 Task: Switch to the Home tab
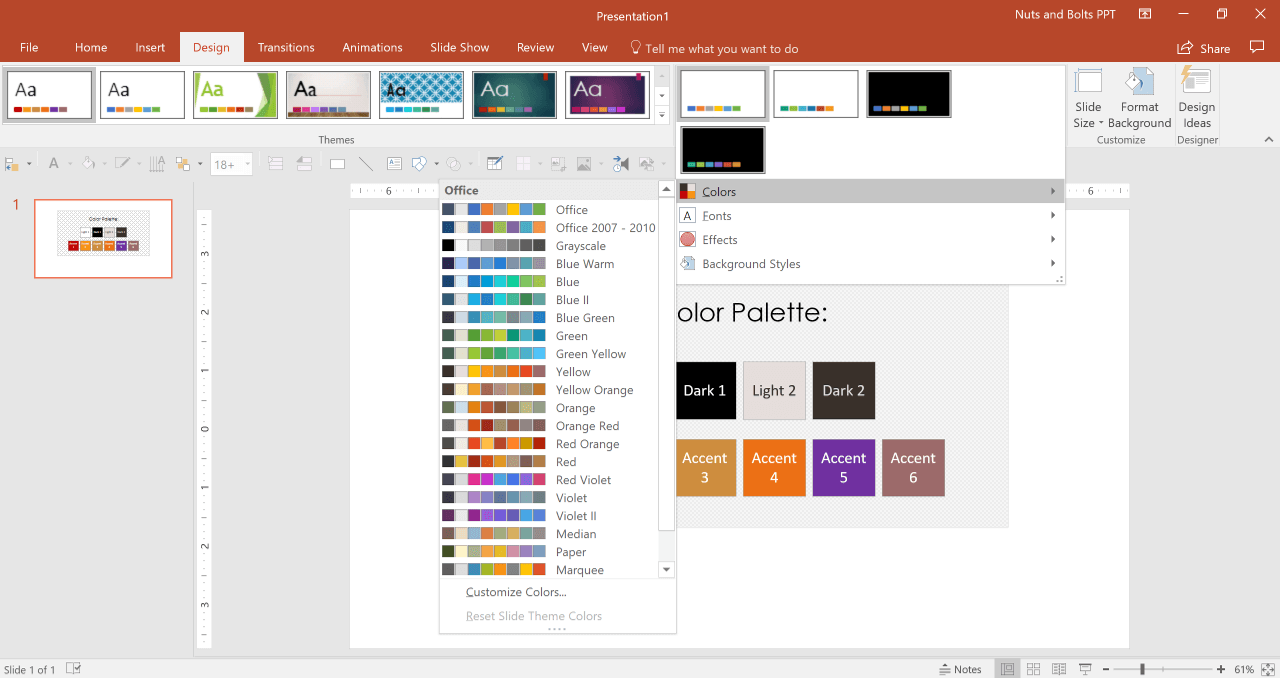click(91, 47)
